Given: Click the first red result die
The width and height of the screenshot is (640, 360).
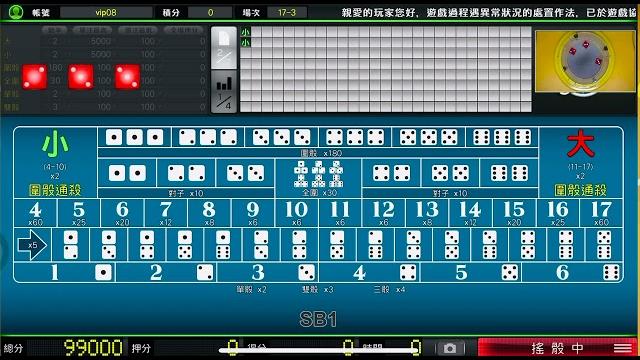Looking at the screenshot, I should pyautogui.click(x=35, y=77).
